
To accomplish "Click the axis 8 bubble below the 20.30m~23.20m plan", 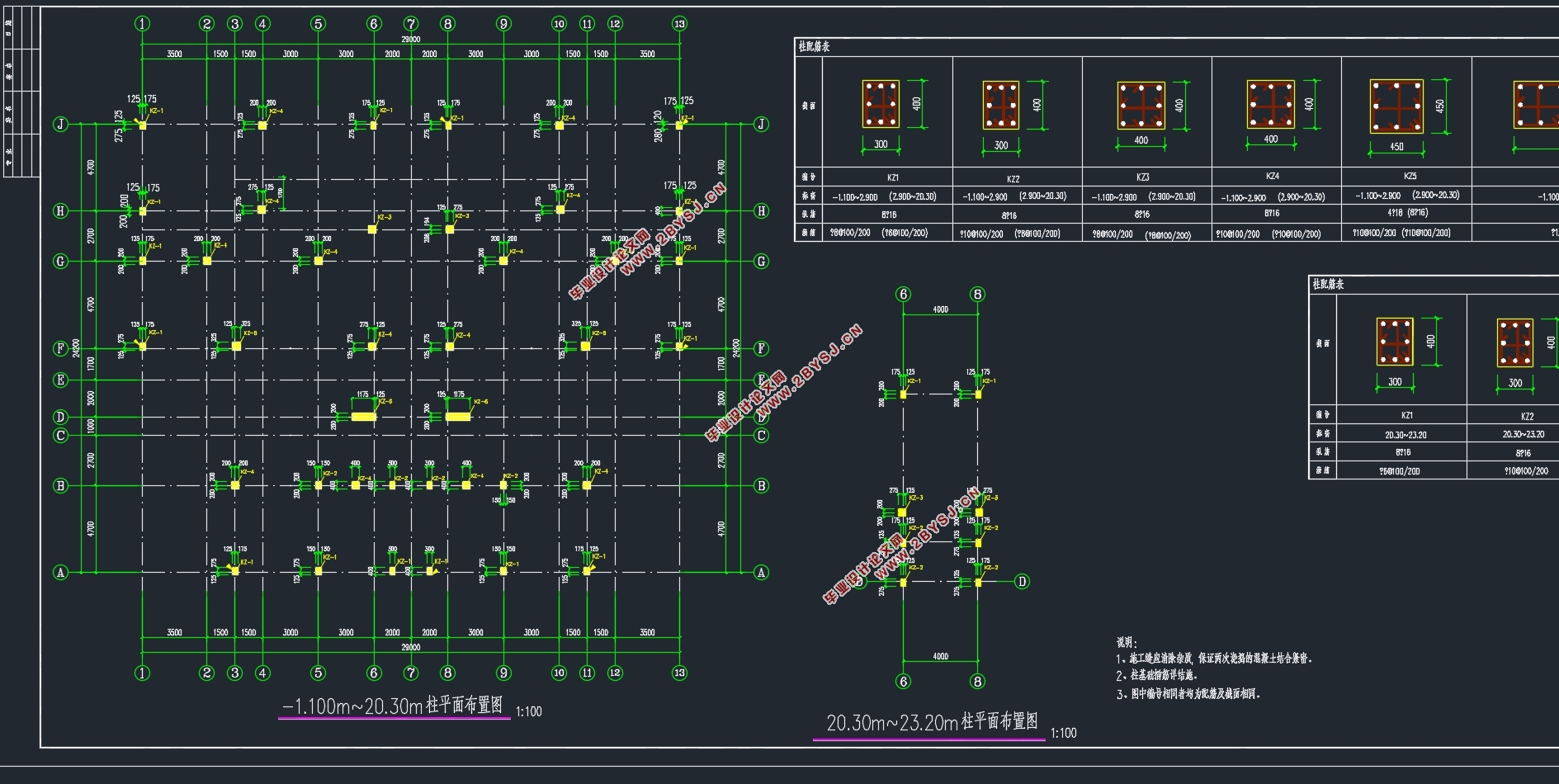I will point(977,682).
